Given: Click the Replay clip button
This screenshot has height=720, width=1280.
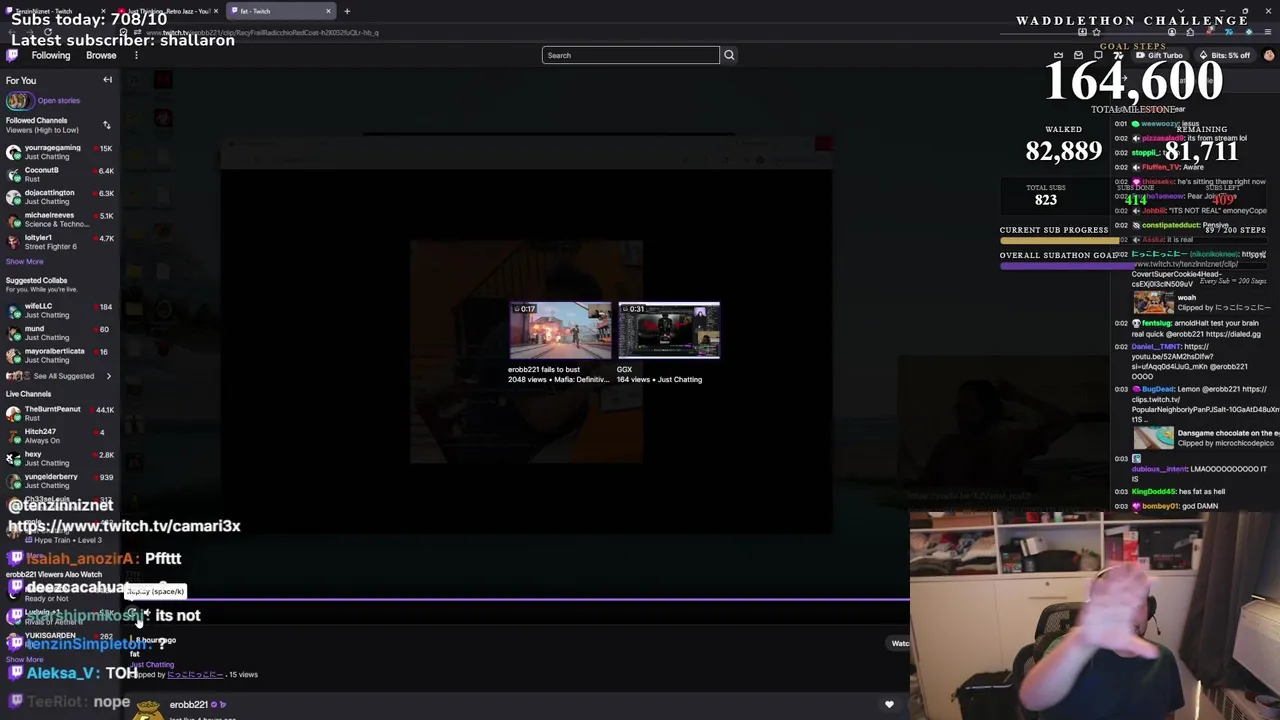Looking at the screenshot, I should [133, 614].
